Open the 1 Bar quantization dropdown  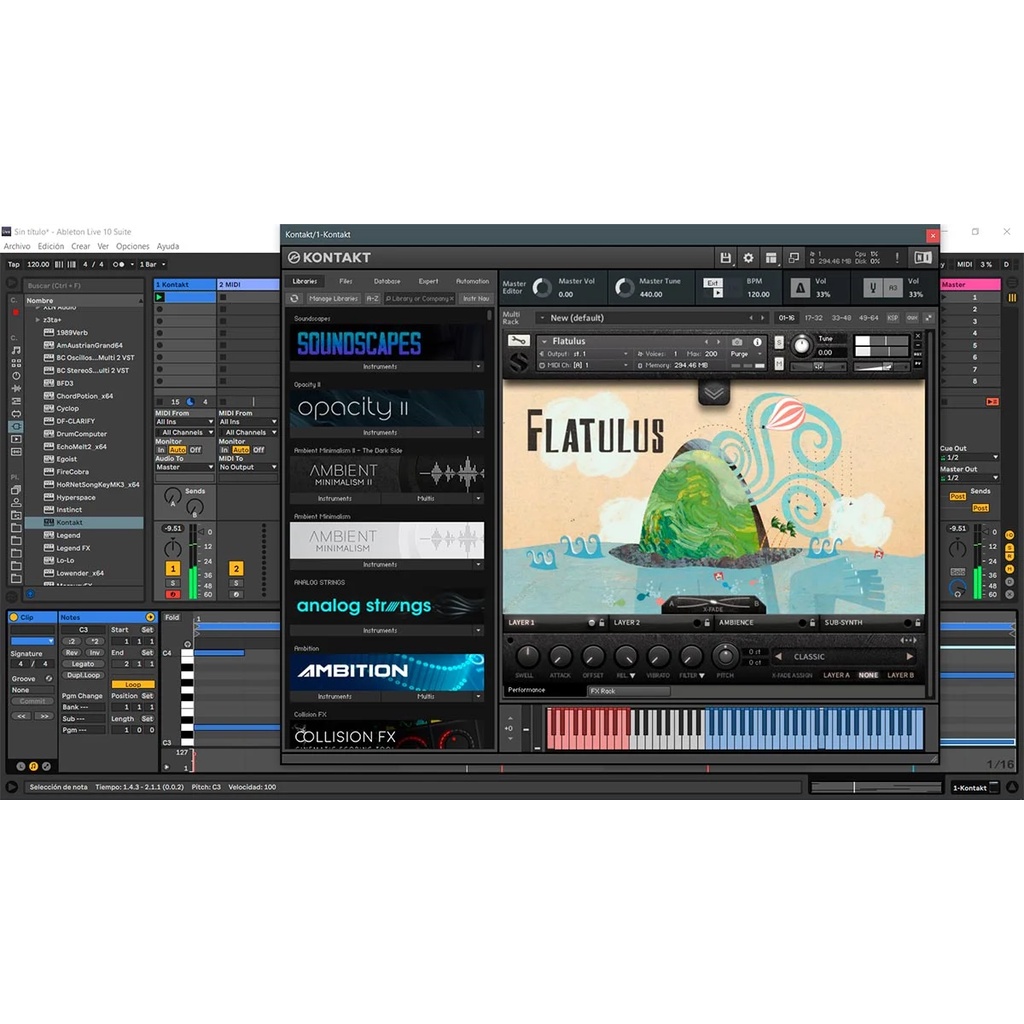152,264
